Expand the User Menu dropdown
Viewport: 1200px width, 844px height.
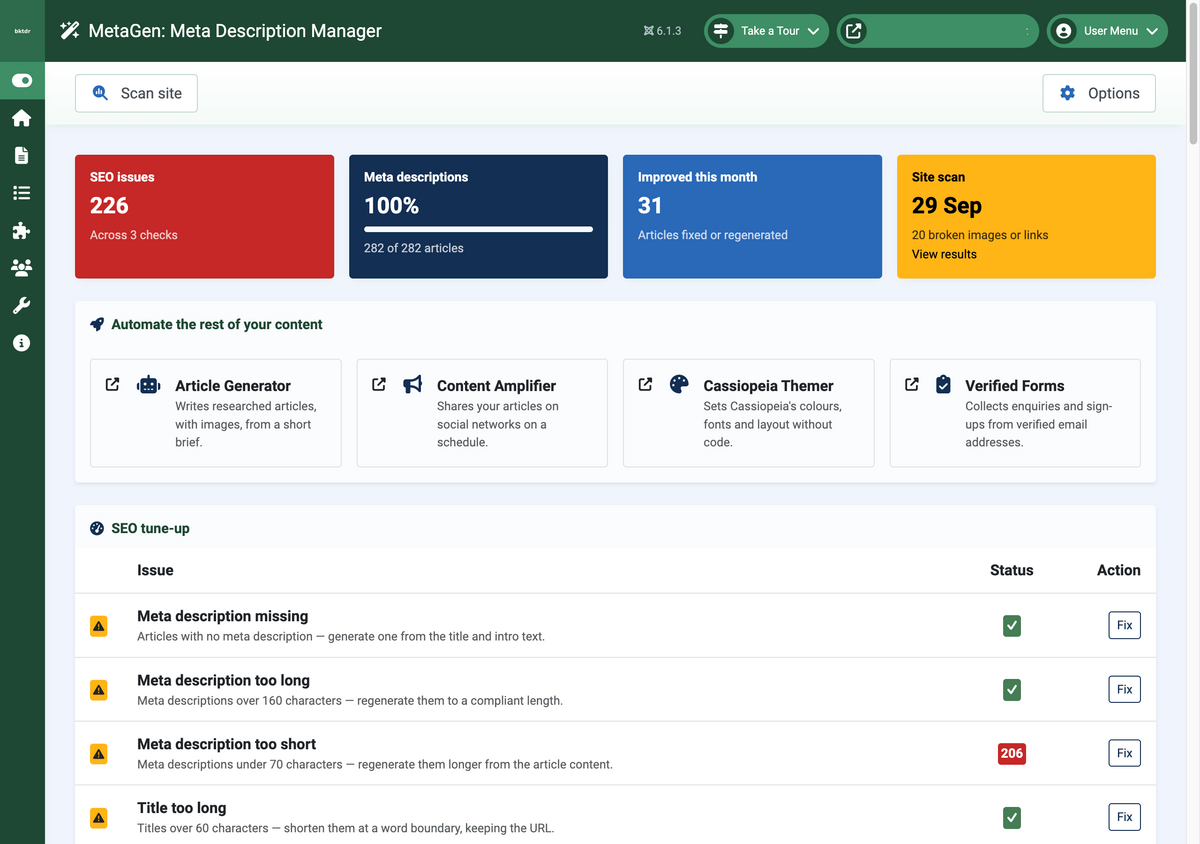[x=1107, y=31]
